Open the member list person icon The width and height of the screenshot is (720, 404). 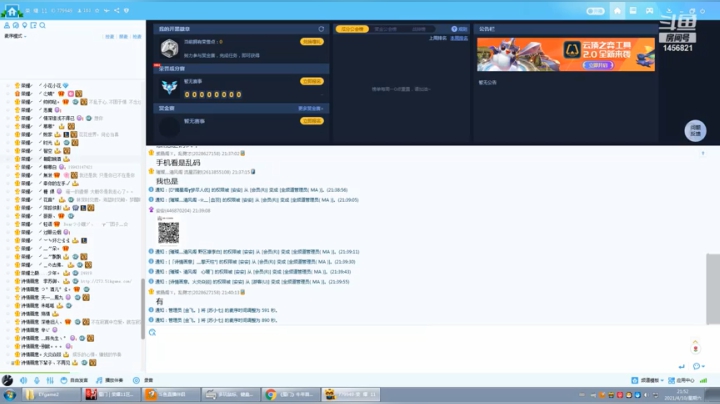point(7,25)
